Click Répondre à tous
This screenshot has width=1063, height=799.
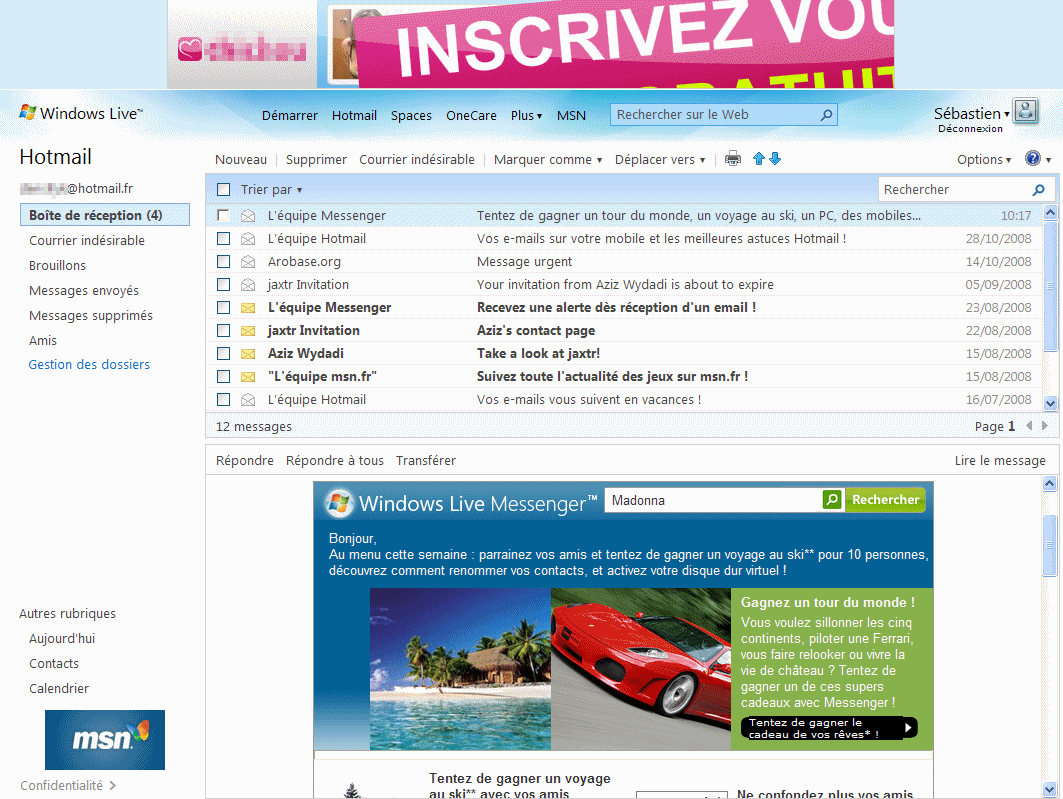[335, 461]
